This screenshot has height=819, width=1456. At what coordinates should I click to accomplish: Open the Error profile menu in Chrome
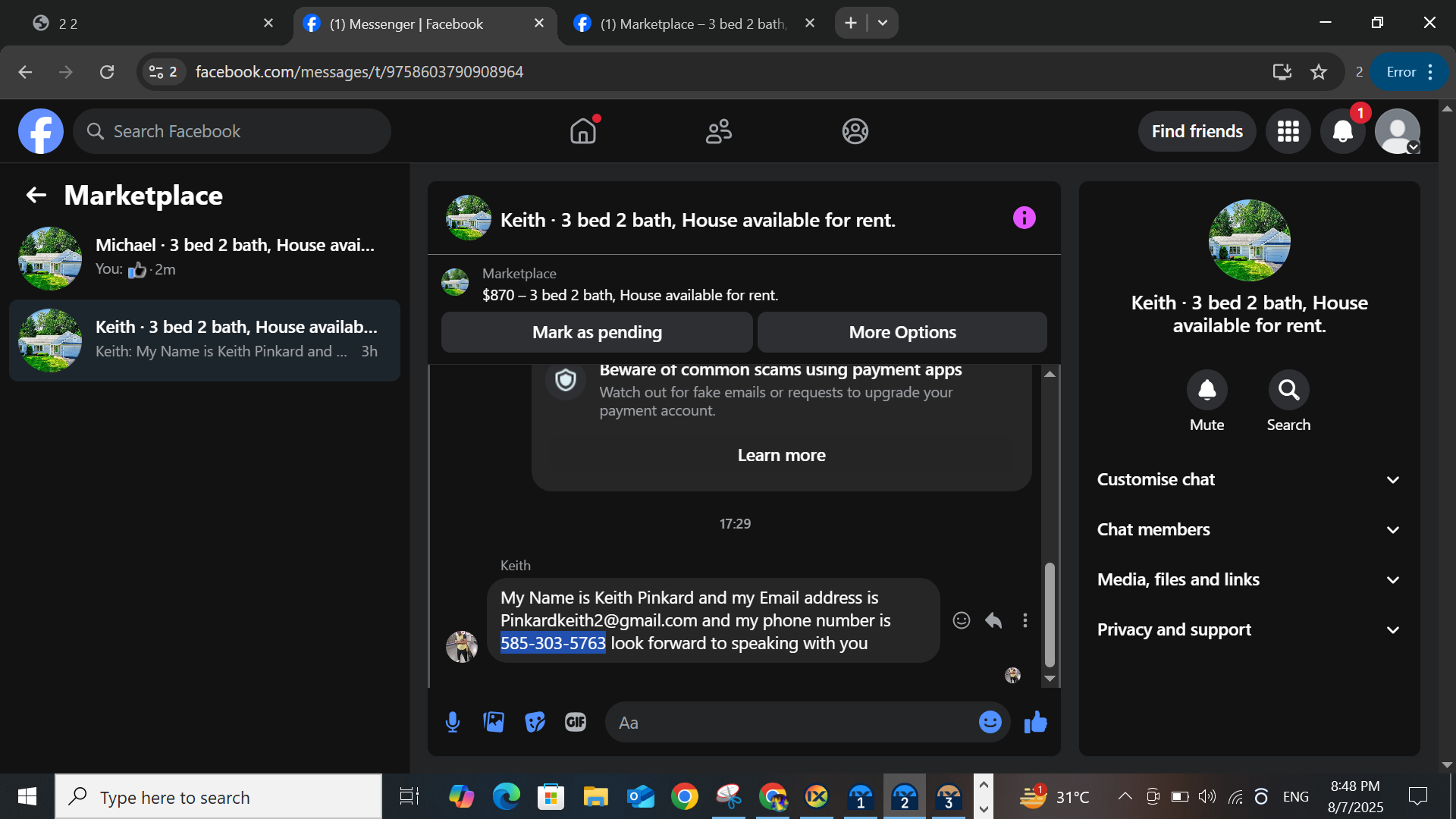(1410, 72)
